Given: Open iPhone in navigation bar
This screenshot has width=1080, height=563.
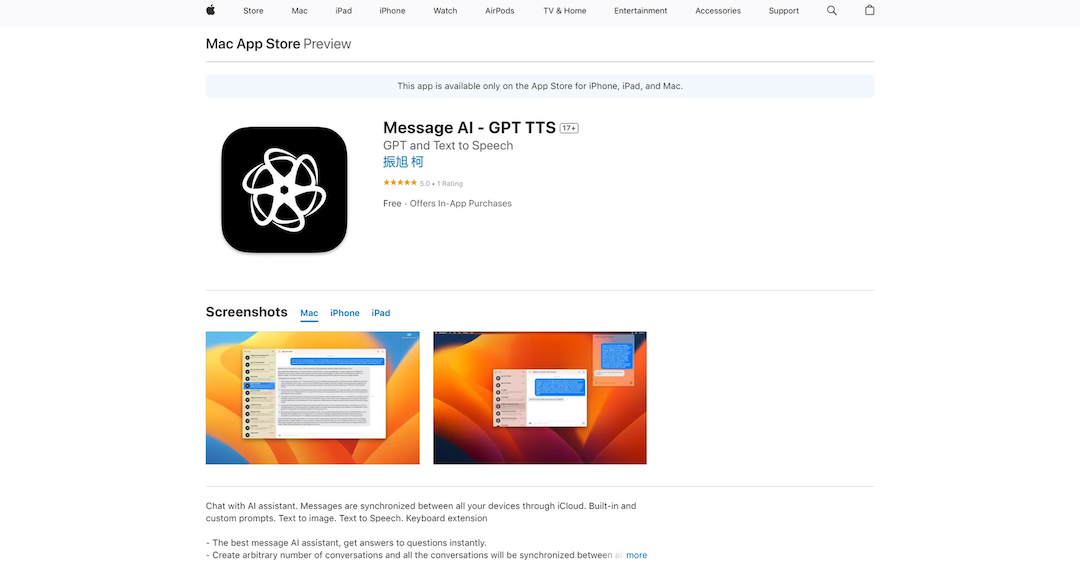Looking at the screenshot, I should coord(392,11).
